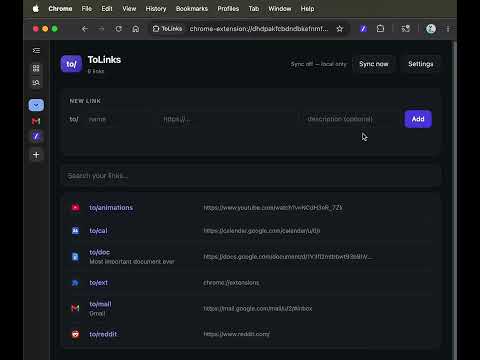Open the to/mail link
480x360 pixels.
point(100,304)
